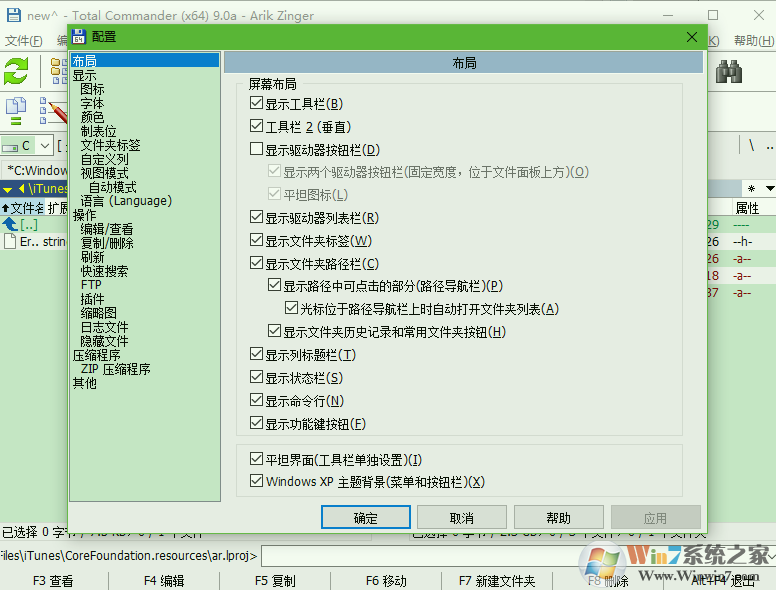This screenshot has width=776, height=590.
Task: Select 语言 (Language) in the config tree
Action: [126, 201]
